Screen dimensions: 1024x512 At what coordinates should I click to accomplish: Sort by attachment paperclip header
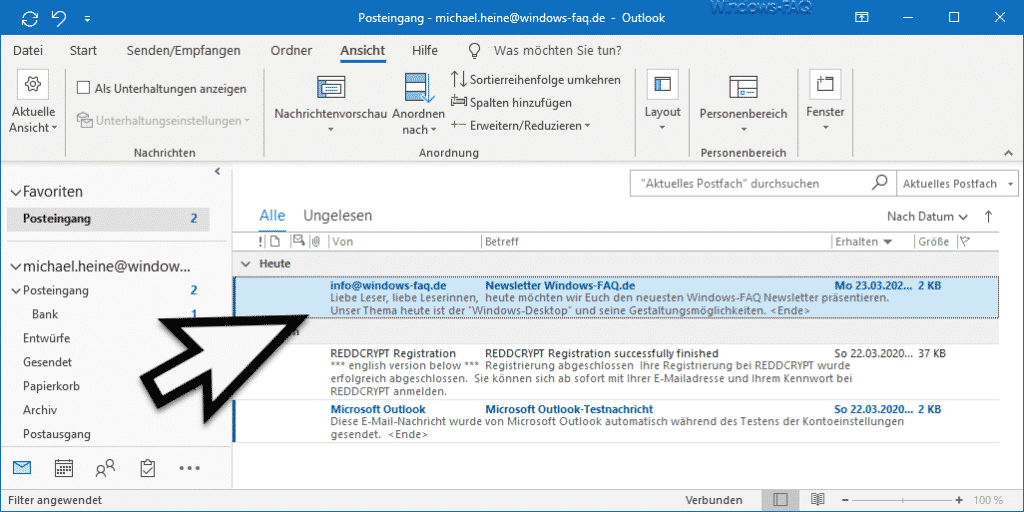pyautogui.click(x=315, y=242)
